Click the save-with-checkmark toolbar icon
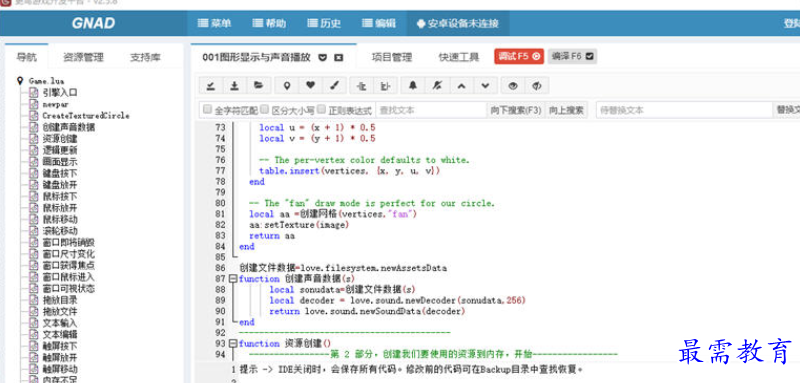This screenshot has height=383, width=800. click(x=210, y=86)
